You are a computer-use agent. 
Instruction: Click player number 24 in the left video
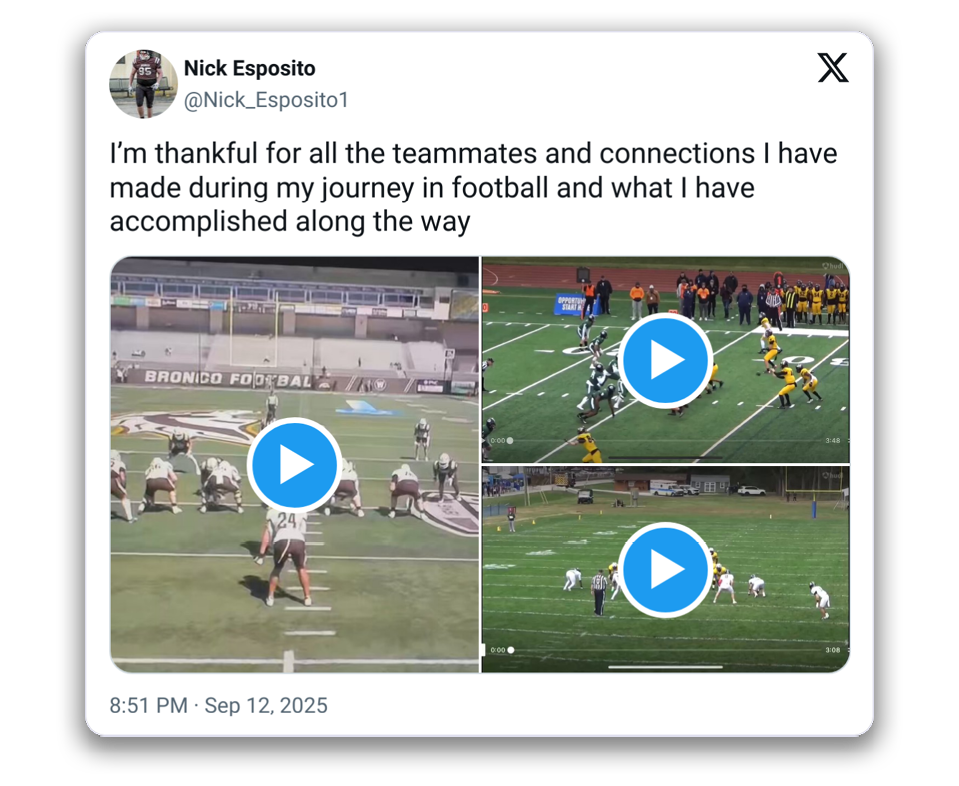coord(286,554)
